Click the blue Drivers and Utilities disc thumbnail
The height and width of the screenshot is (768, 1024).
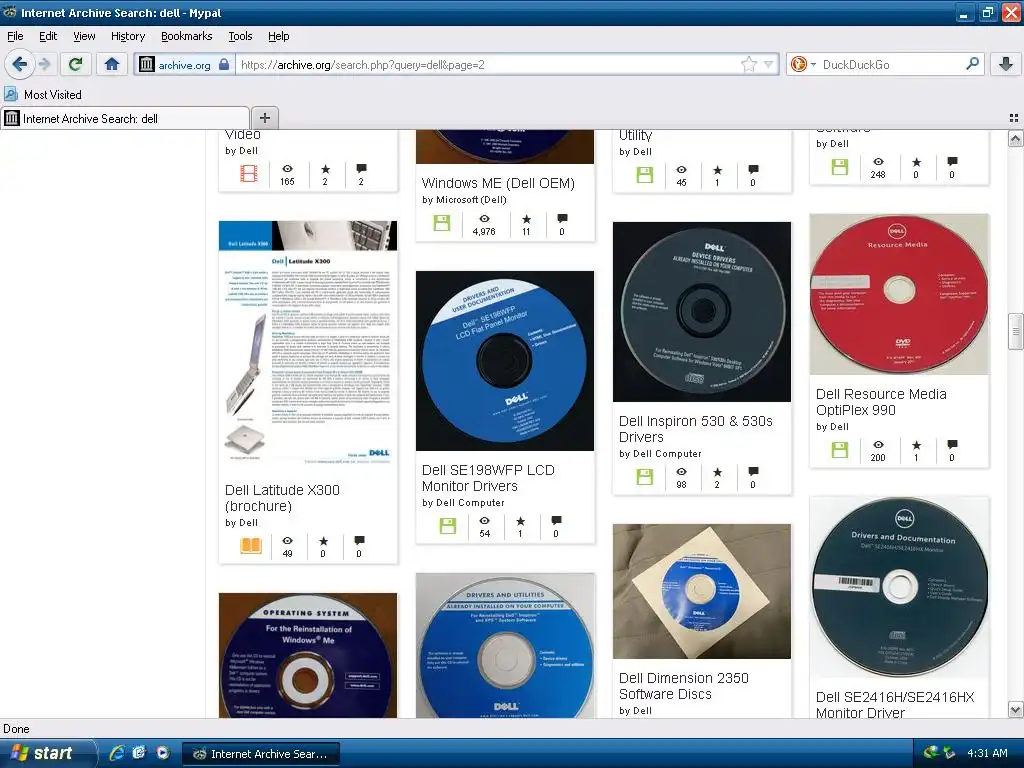pos(505,645)
